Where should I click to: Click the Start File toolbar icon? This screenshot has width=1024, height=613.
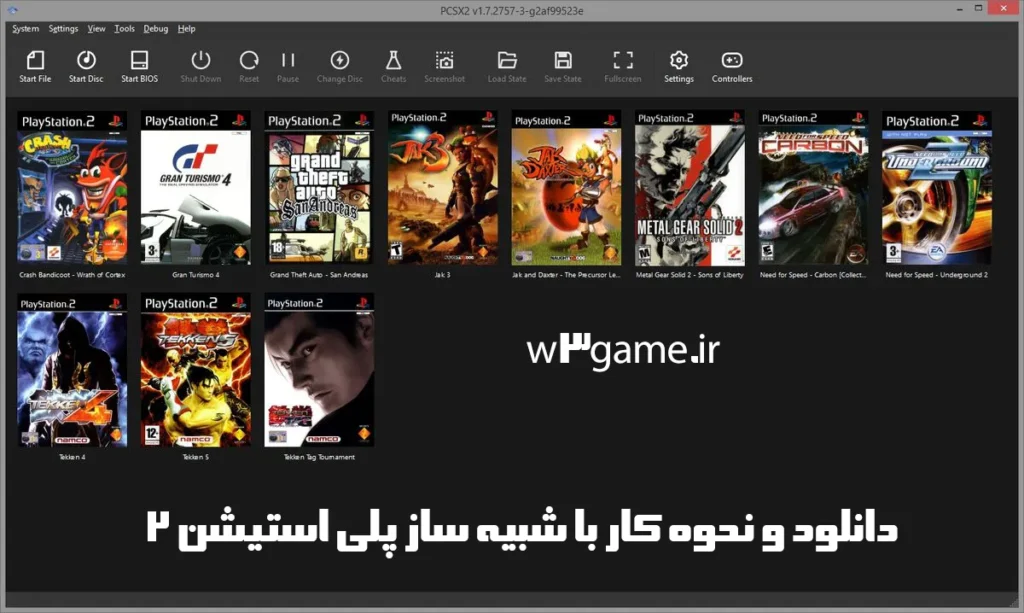point(35,61)
